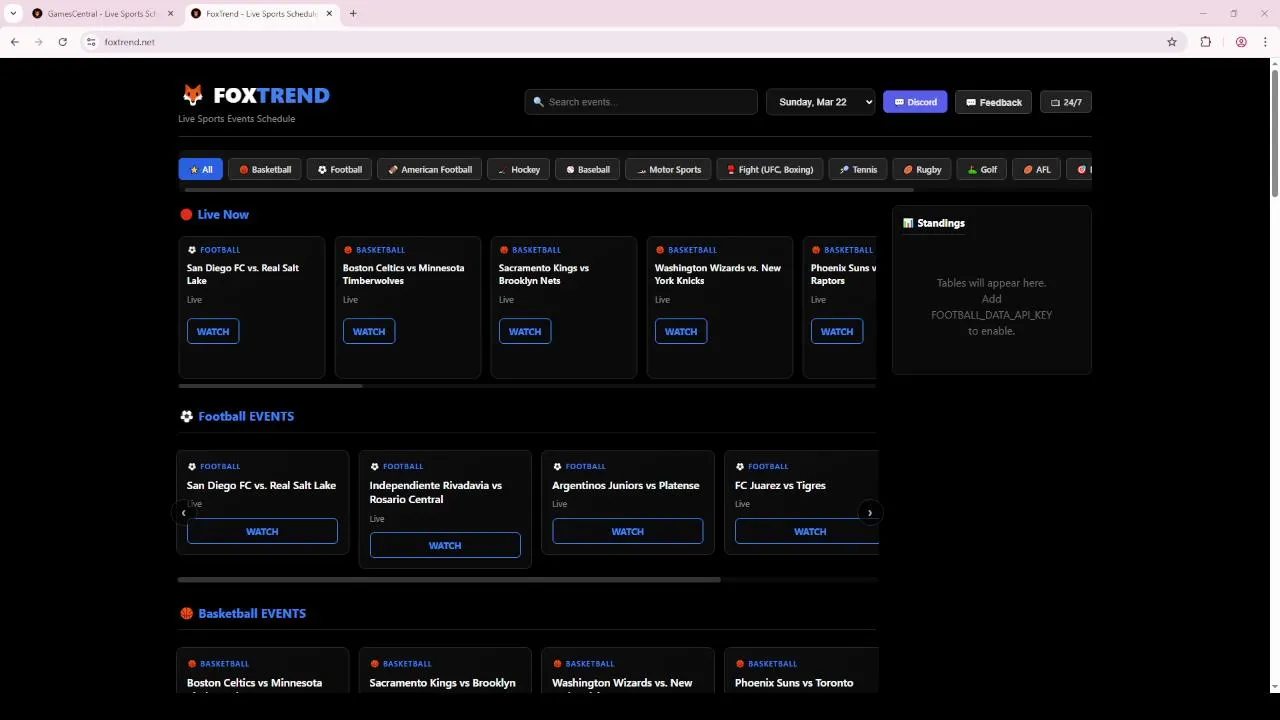Screen dimensions: 1280x720
Task: Open the browser extensions puzzle icon
Action: pyautogui.click(x=1205, y=42)
